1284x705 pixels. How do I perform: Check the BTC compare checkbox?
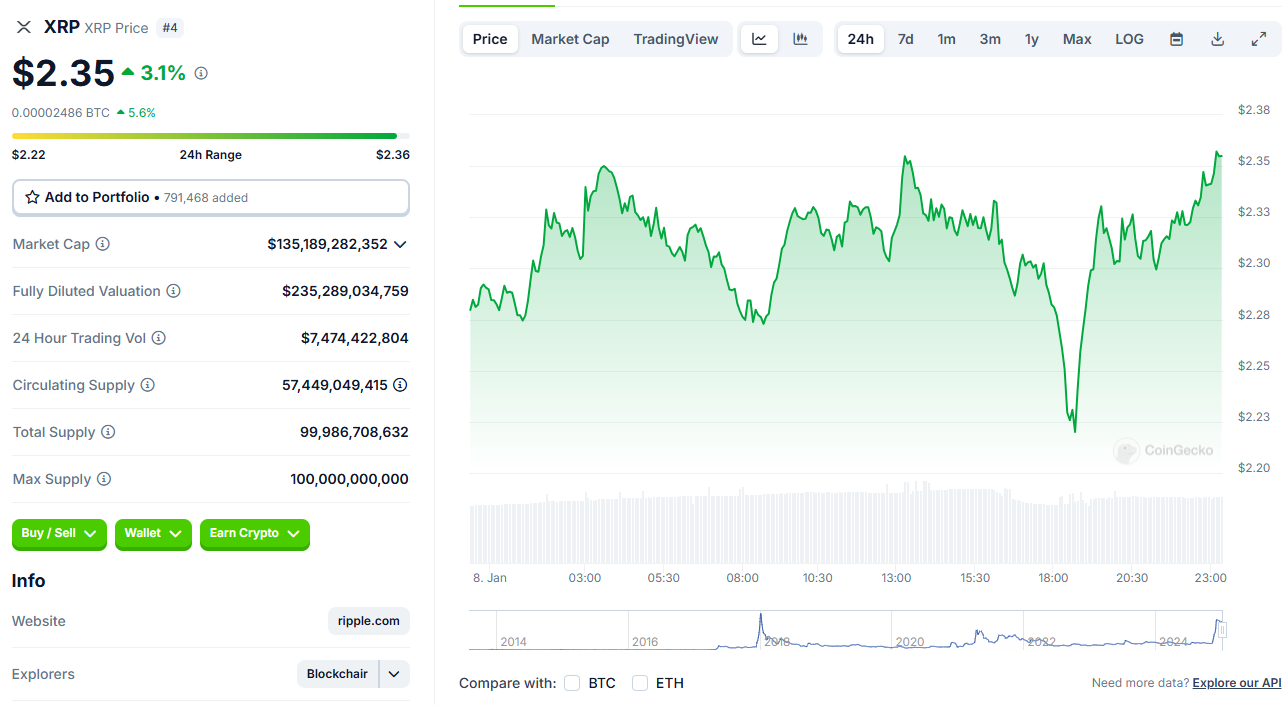[572, 683]
